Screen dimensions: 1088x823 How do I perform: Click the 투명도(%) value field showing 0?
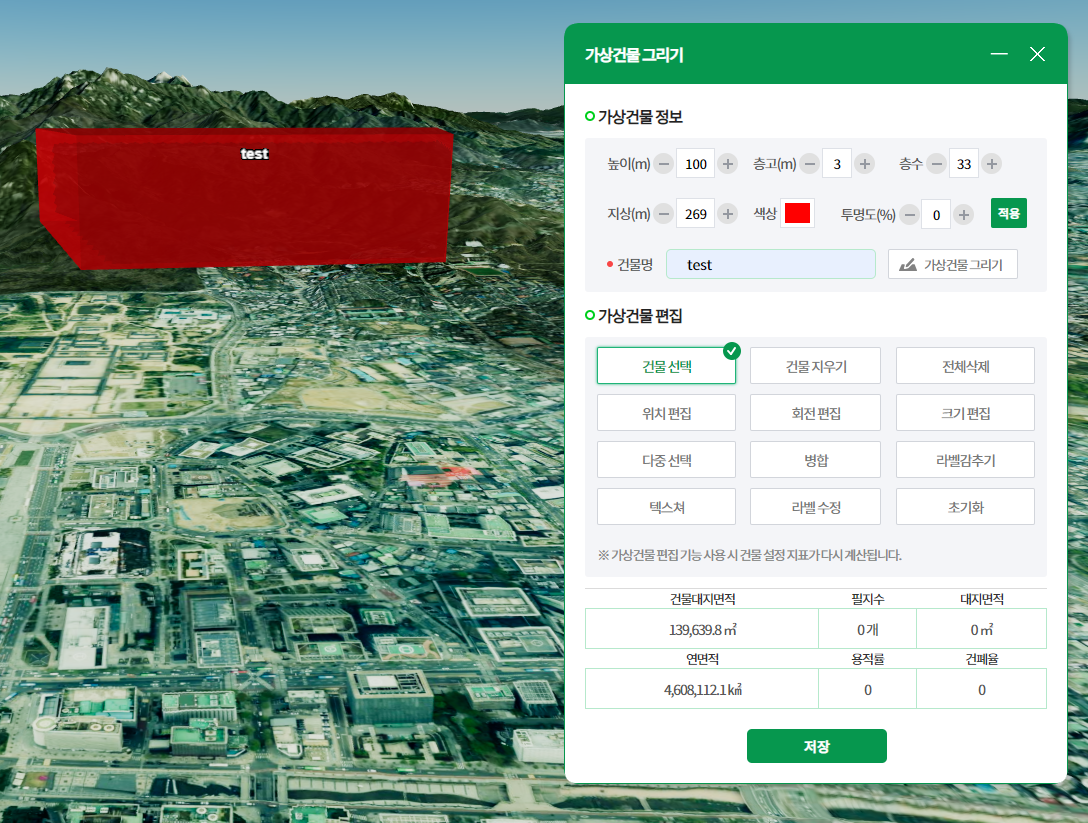click(x=936, y=215)
